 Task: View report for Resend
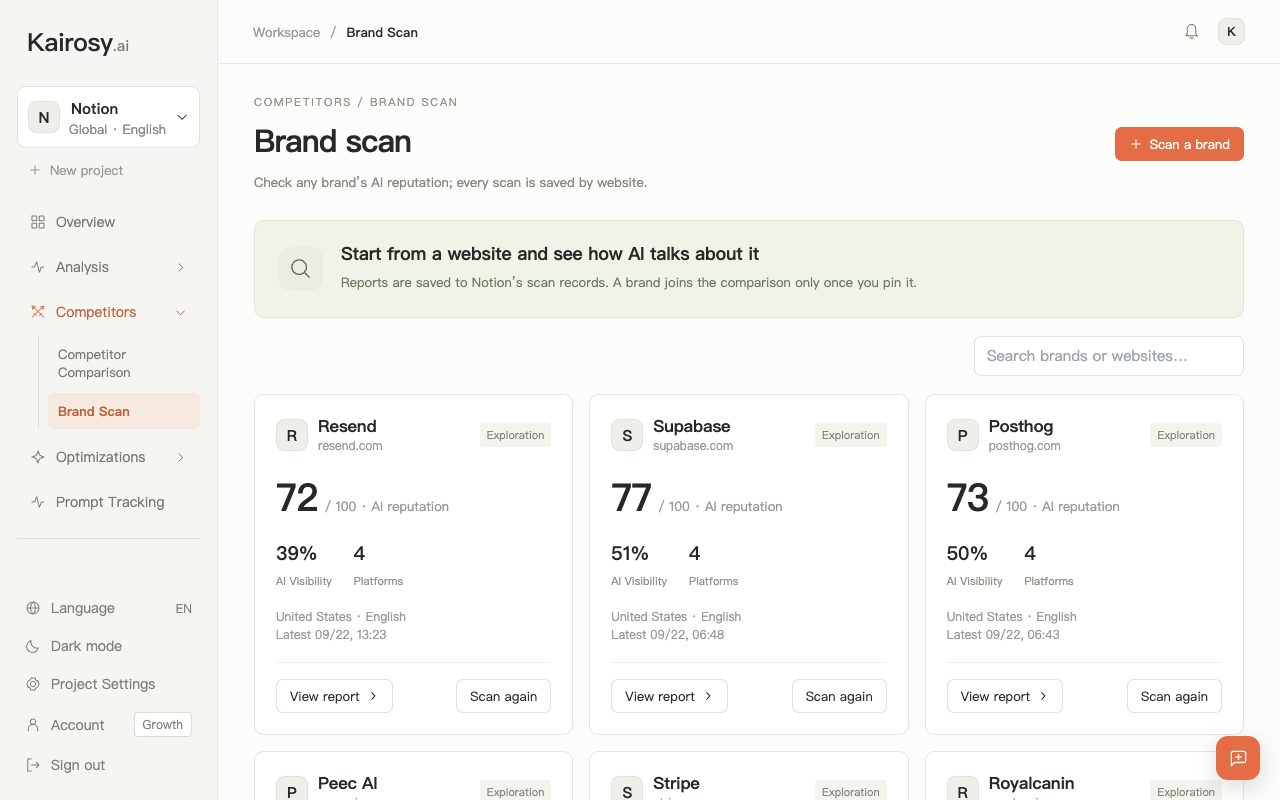[x=334, y=696]
